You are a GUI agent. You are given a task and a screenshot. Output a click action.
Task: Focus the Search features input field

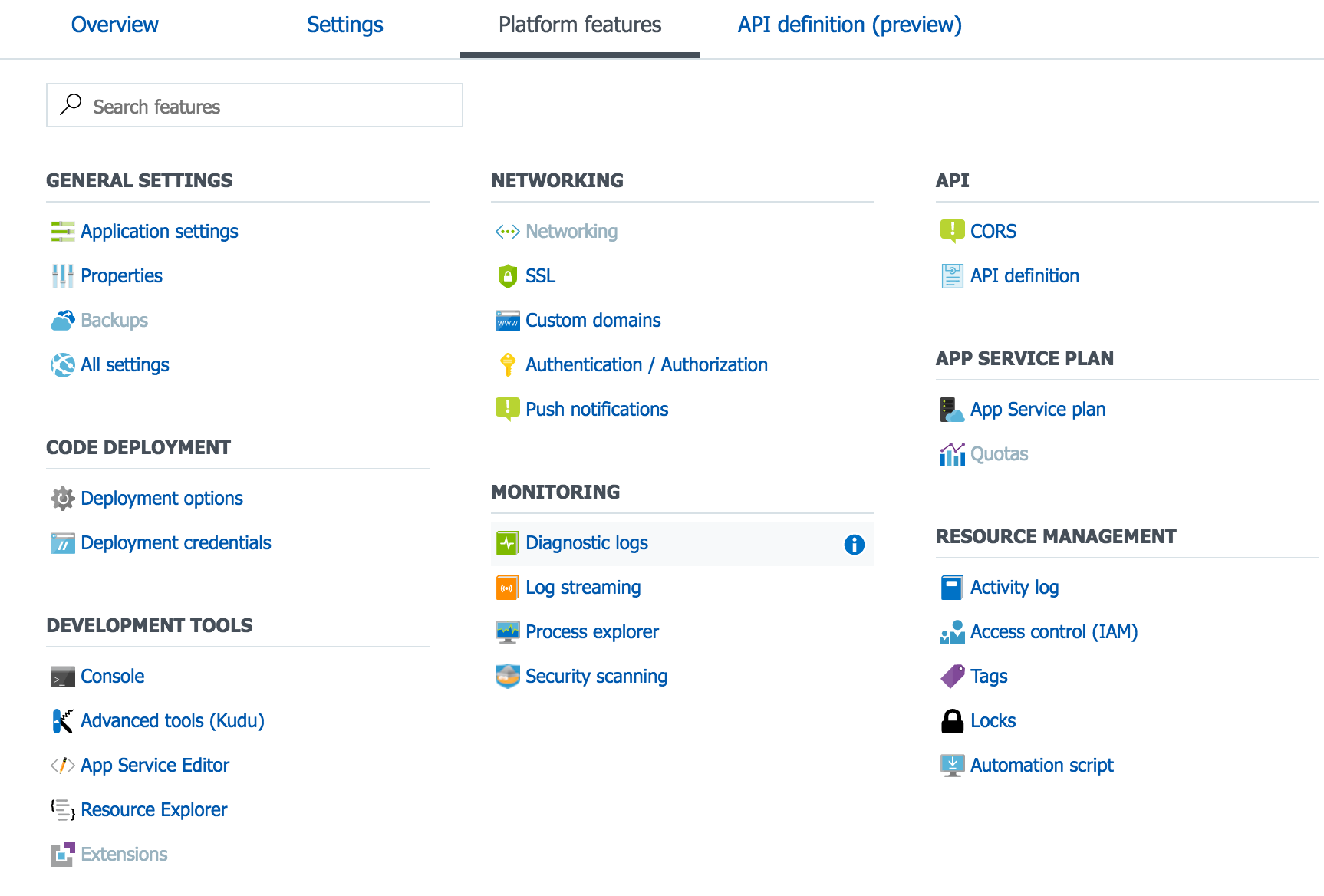click(x=255, y=105)
